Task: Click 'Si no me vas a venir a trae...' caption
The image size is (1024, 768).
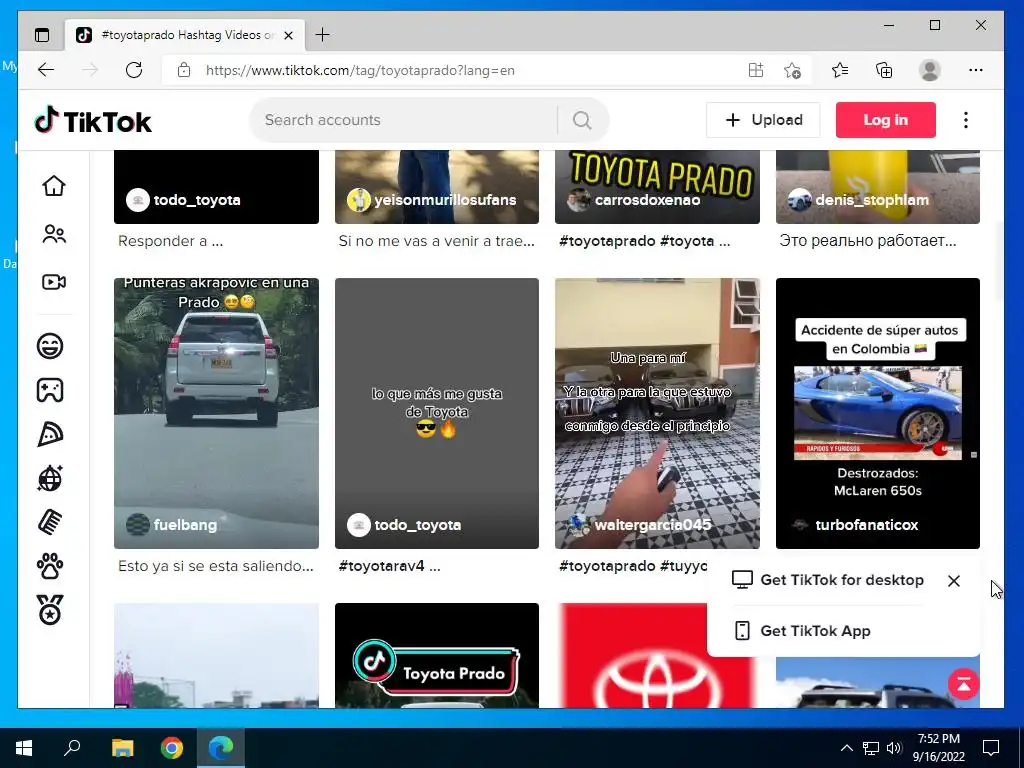Action: pos(436,241)
